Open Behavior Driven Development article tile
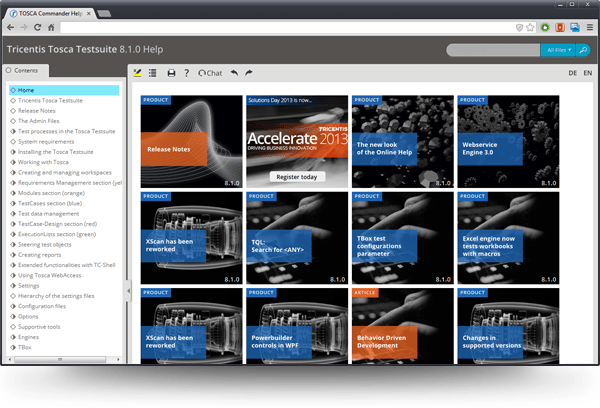Image resolution: width=600 pixels, height=408 pixels. point(403,326)
